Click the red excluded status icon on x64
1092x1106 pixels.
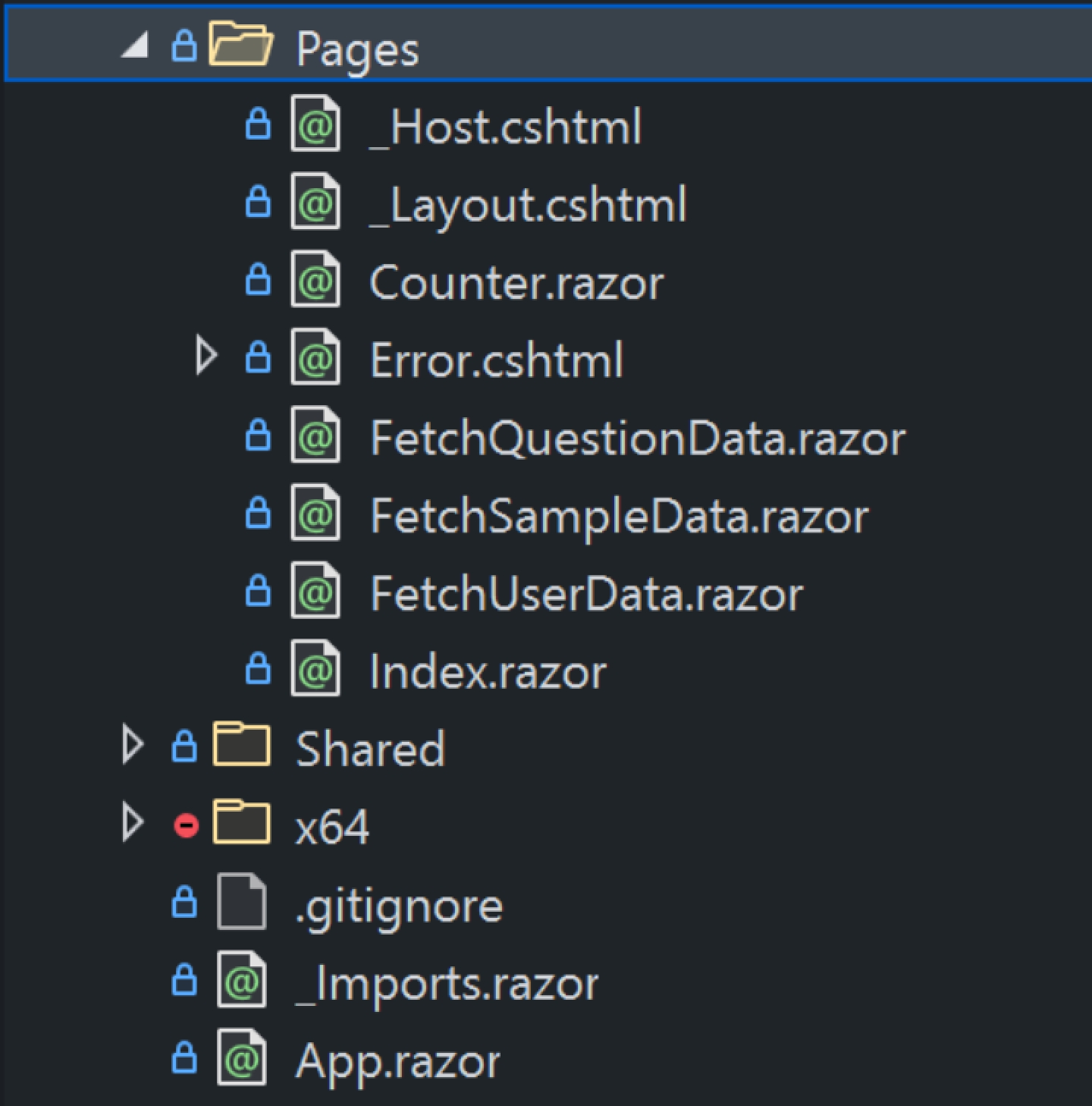(x=186, y=825)
